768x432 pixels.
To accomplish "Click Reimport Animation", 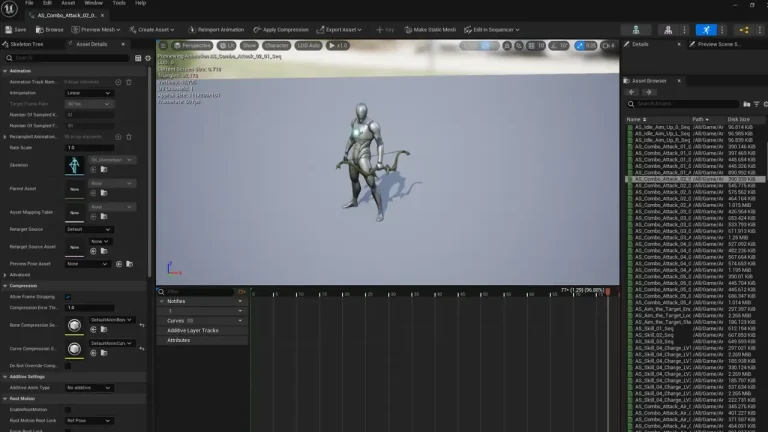I will [216, 30].
